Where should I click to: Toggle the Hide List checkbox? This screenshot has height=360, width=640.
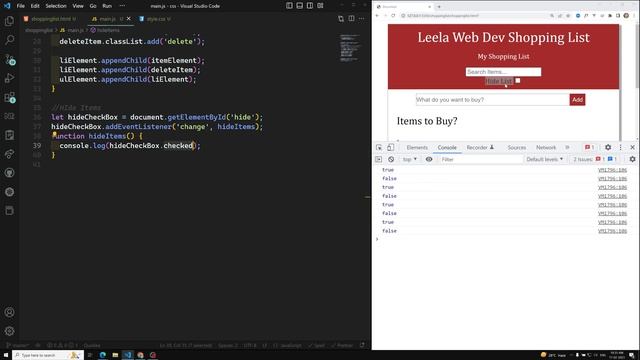[518, 81]
